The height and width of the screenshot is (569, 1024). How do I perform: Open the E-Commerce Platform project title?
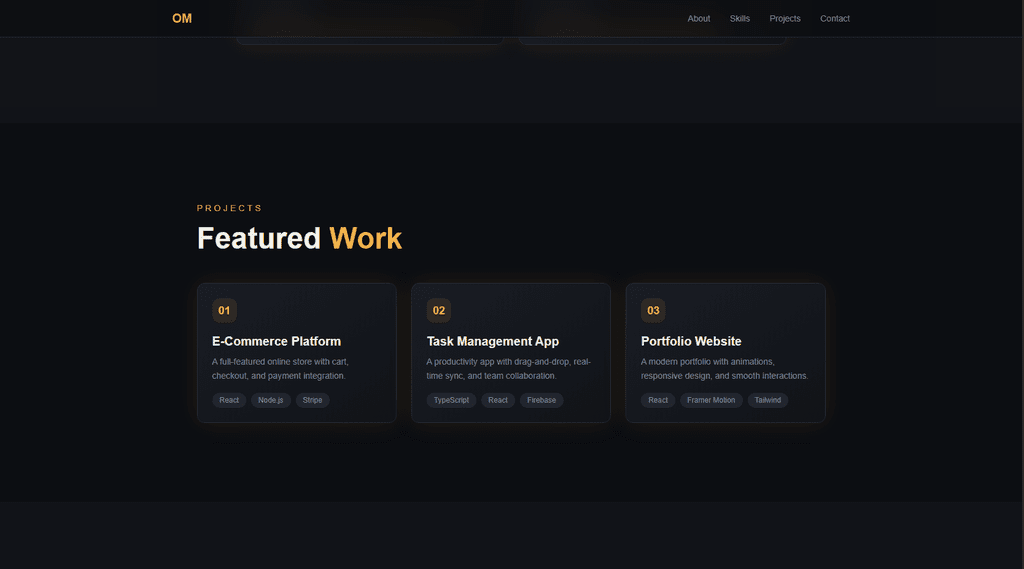tap(276, 341)
